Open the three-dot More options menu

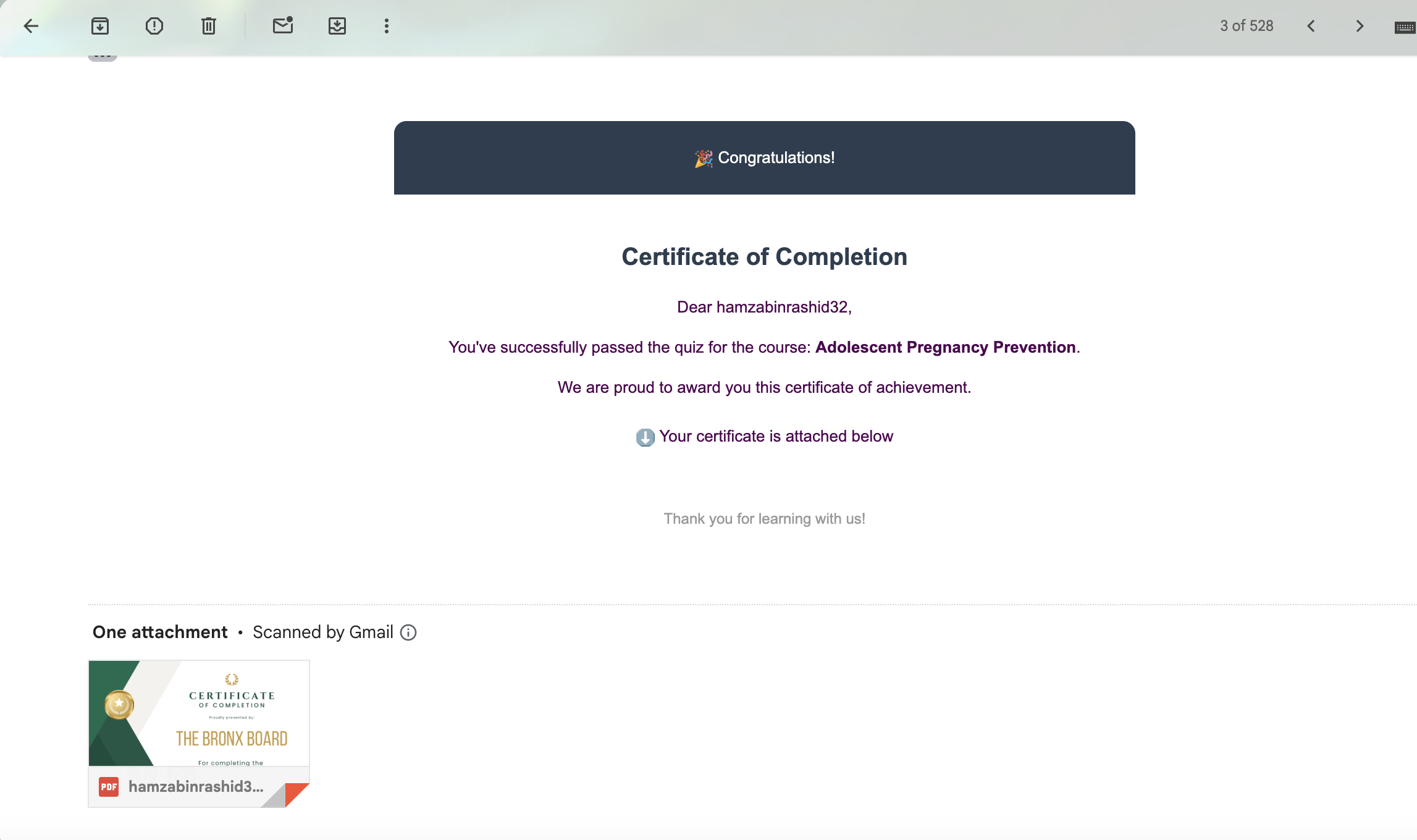(387, 26)
